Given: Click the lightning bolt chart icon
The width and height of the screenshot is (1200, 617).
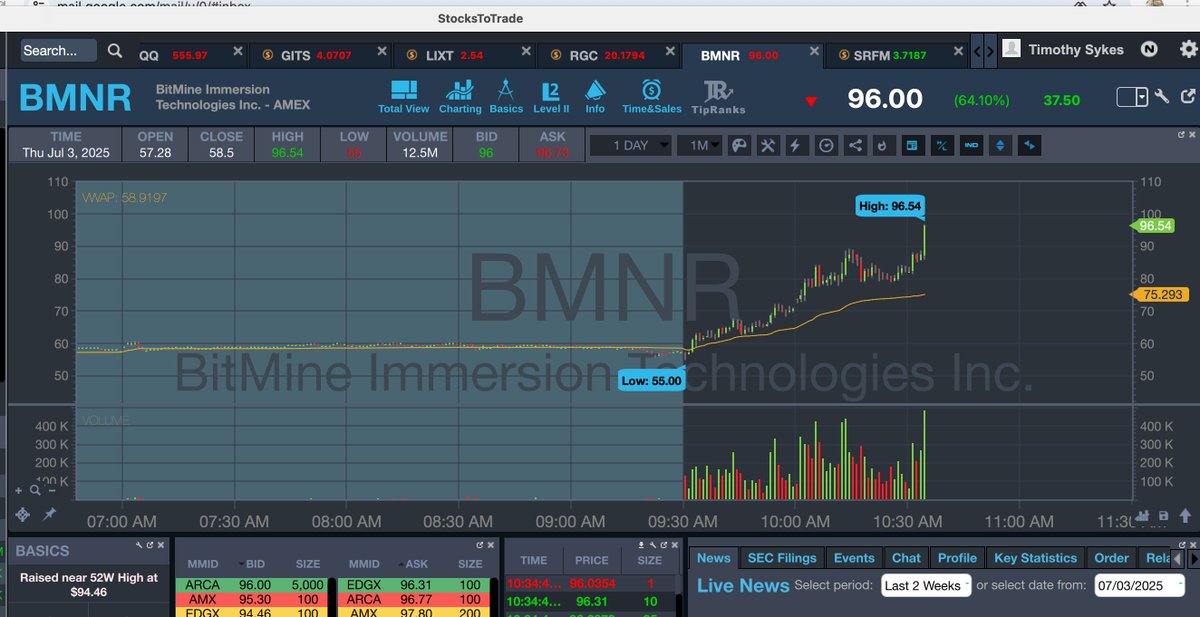Looking at the screenshot, I should (x=796, y=145).
